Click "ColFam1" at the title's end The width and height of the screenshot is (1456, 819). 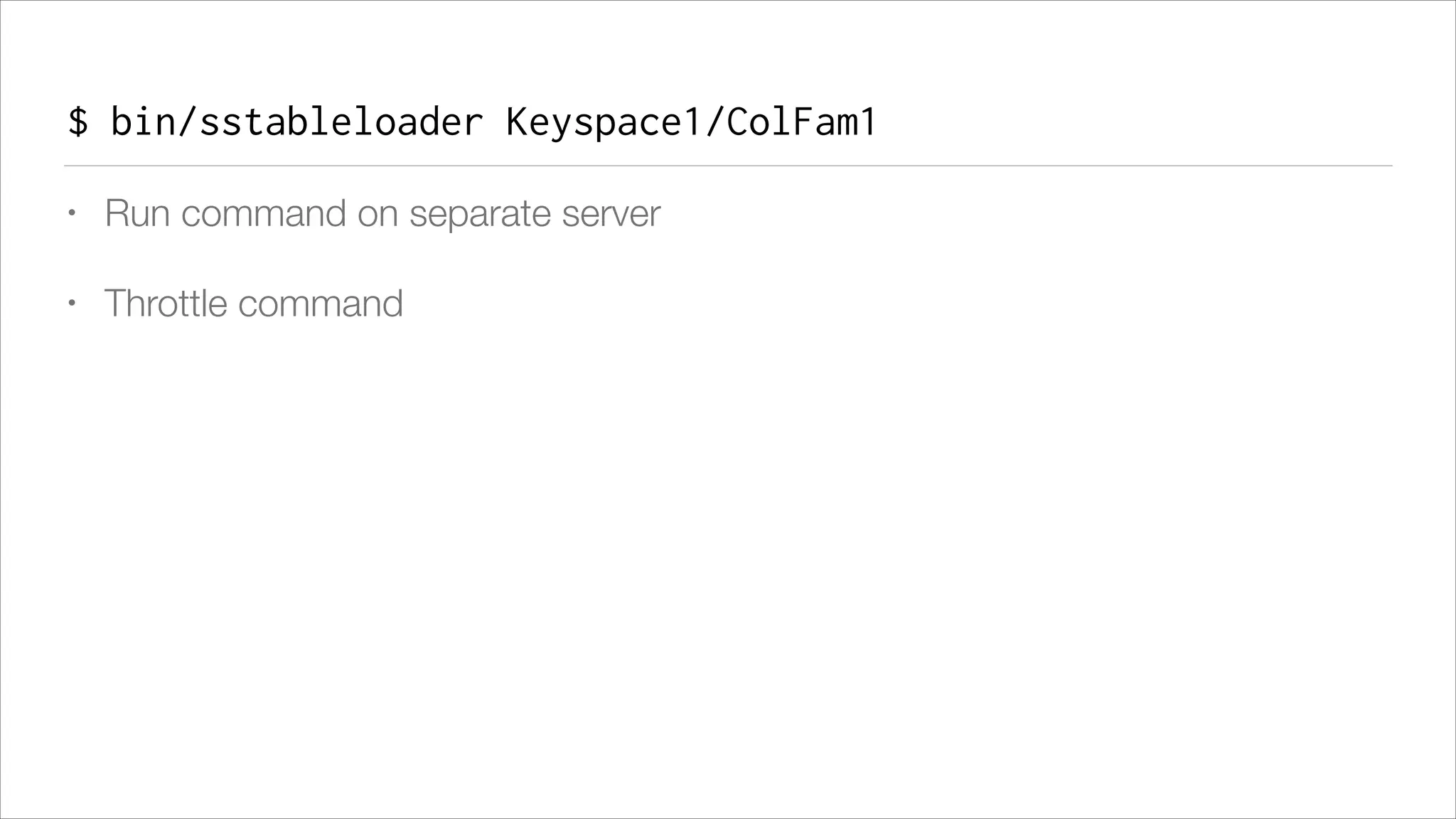click(802, 122)
